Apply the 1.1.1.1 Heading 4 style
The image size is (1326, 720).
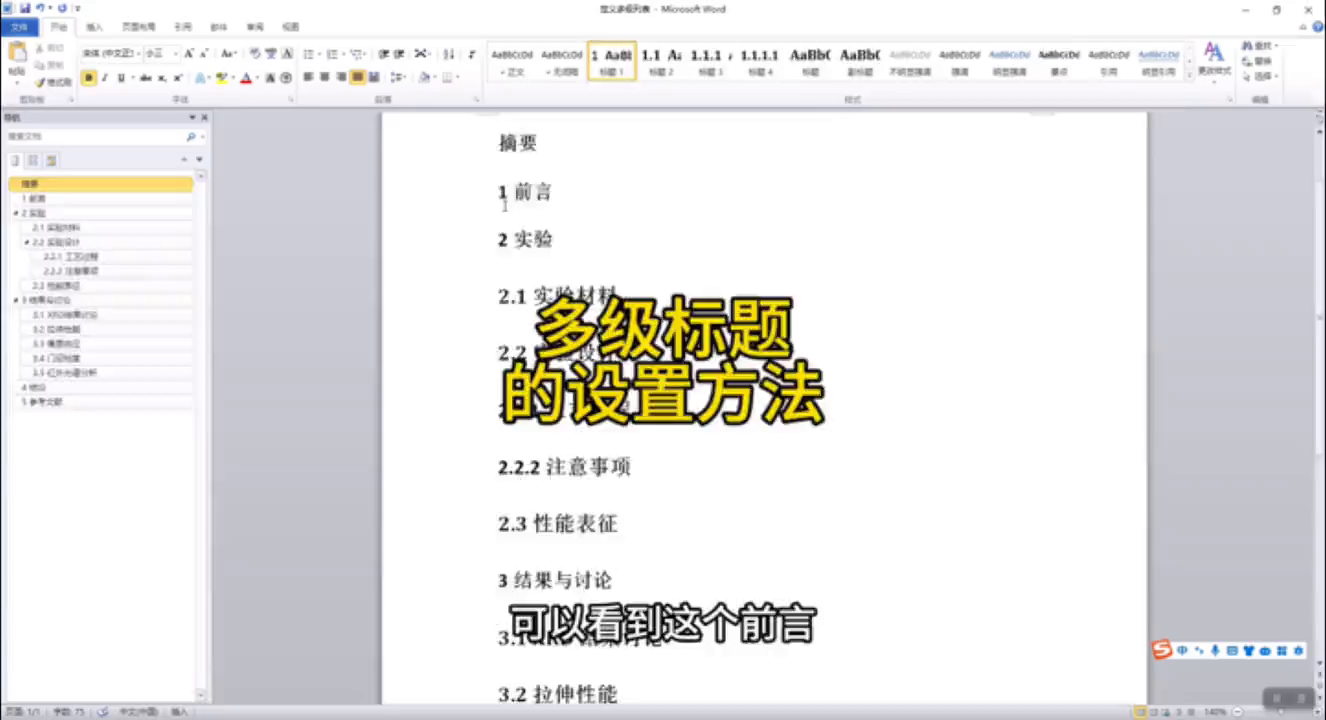click(760, 62)
